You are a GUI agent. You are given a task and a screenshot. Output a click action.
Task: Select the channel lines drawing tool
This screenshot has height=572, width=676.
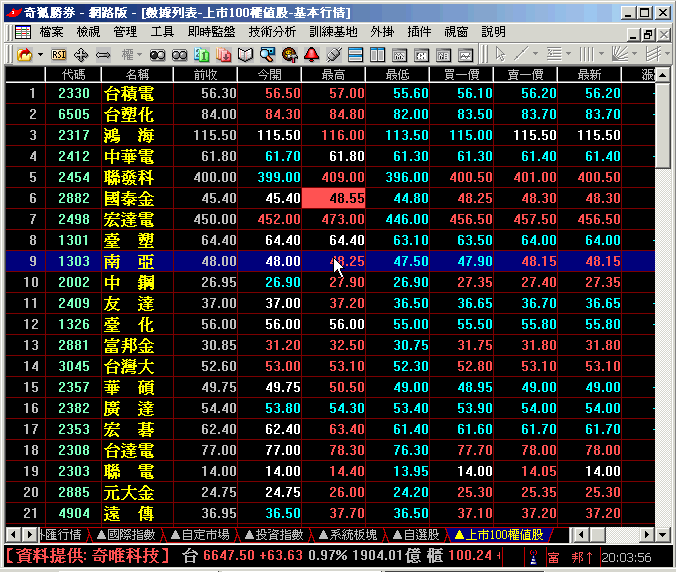click(x=653, y=54)
